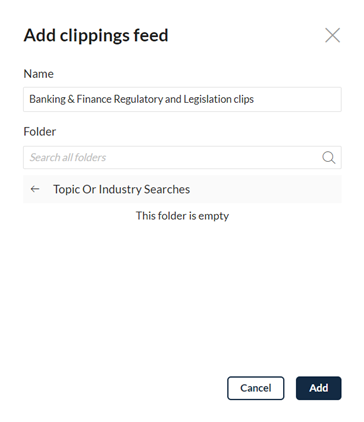Confirm with the Add button

click(319, 388)
